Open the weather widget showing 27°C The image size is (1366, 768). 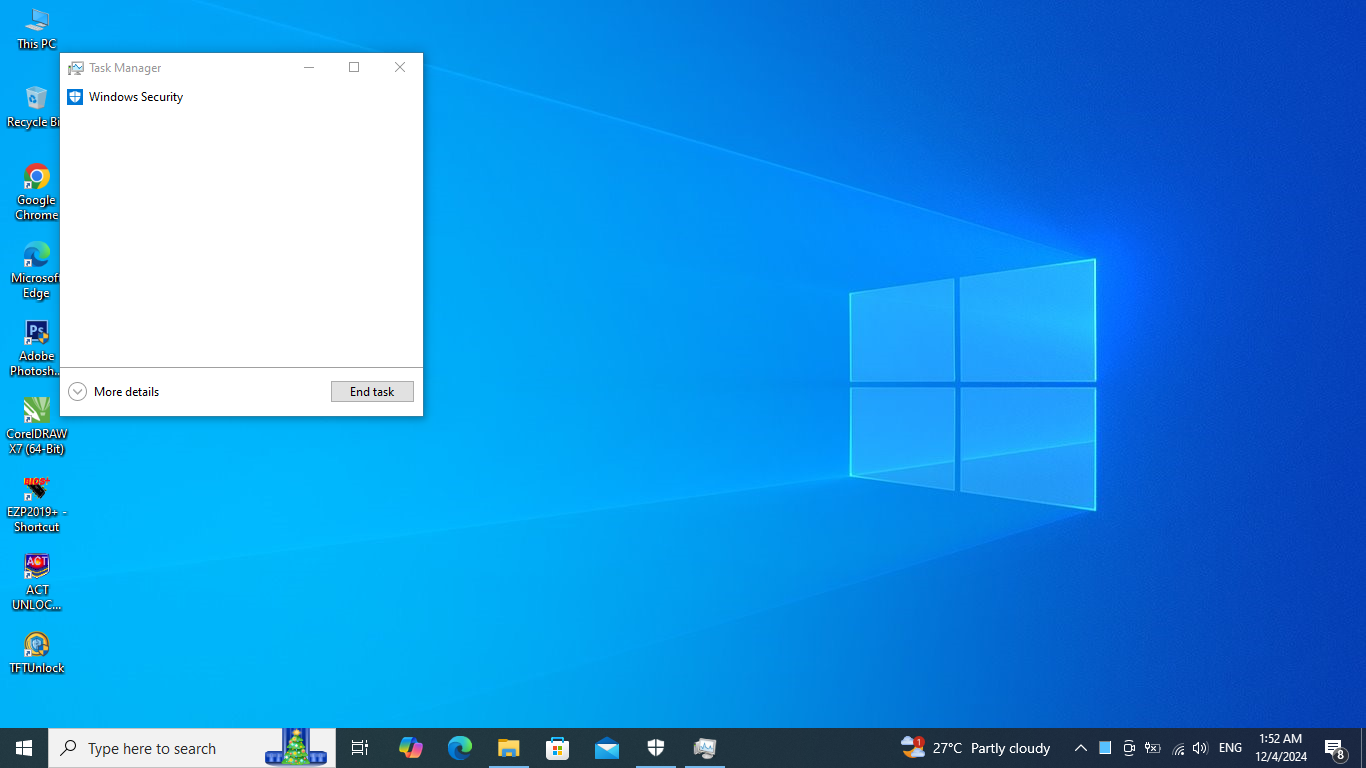[976, 748]
